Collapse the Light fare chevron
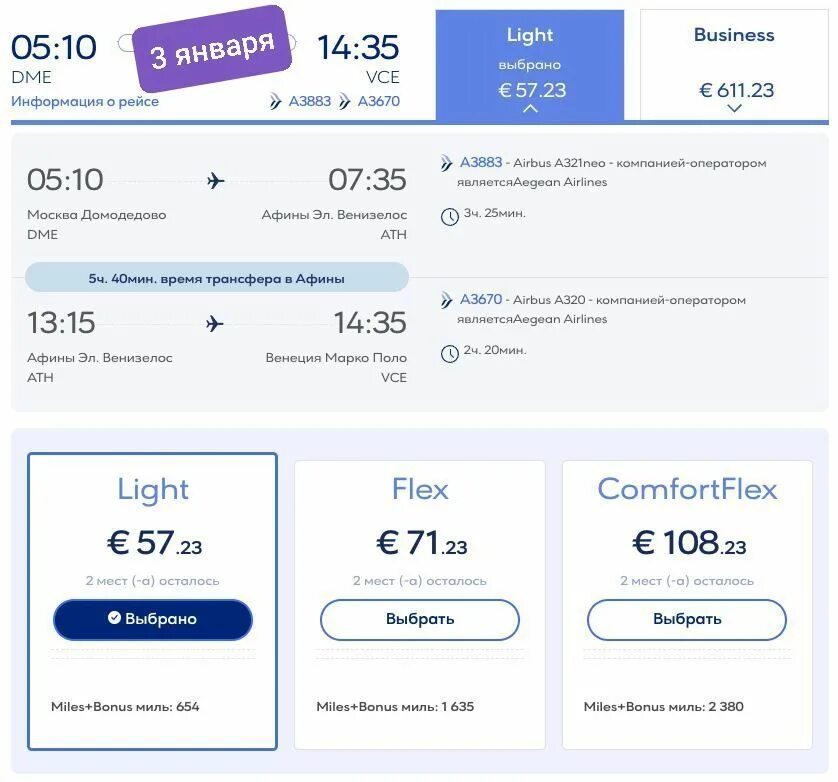The width and height of the screenshot is (838, 782). pos(530,109)
